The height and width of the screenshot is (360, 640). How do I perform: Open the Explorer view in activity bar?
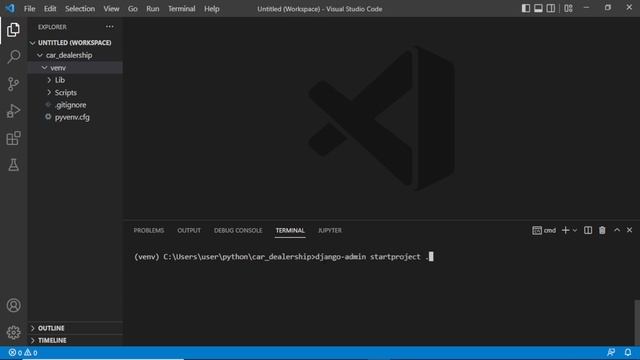tap(13, 30)
